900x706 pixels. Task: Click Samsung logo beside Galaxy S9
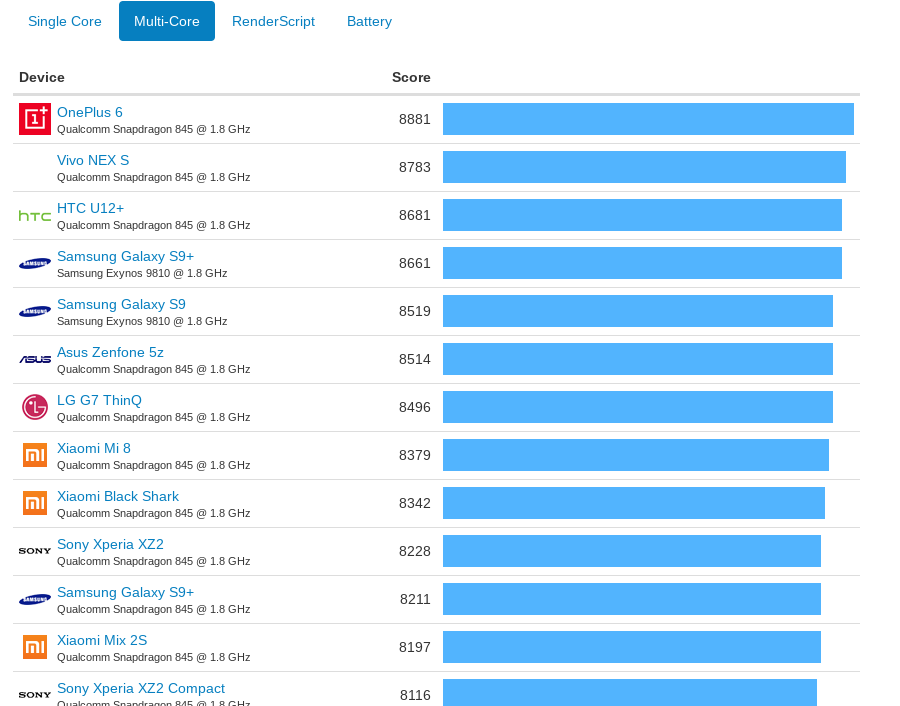click(35, 312)
